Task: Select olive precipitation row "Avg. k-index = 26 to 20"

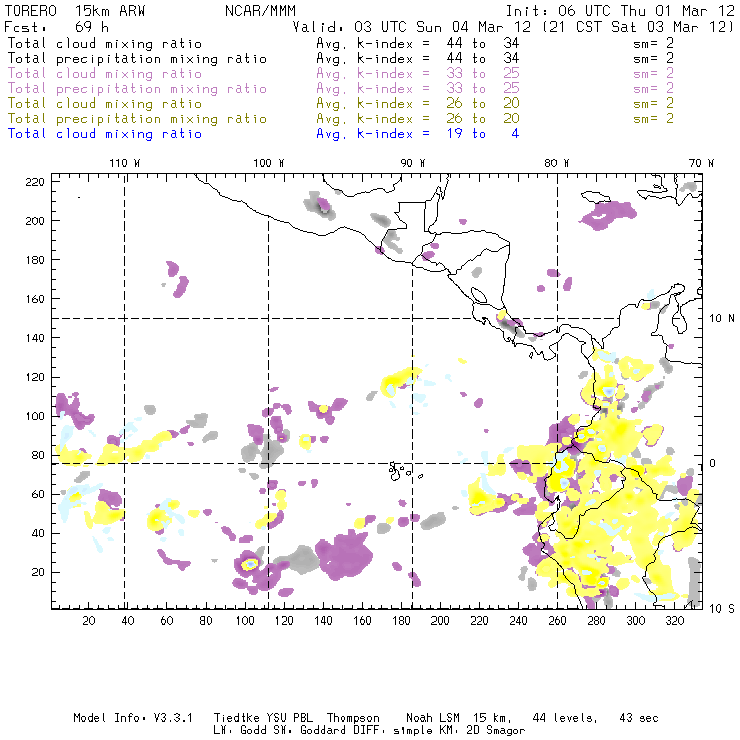Action: point(418,118)
